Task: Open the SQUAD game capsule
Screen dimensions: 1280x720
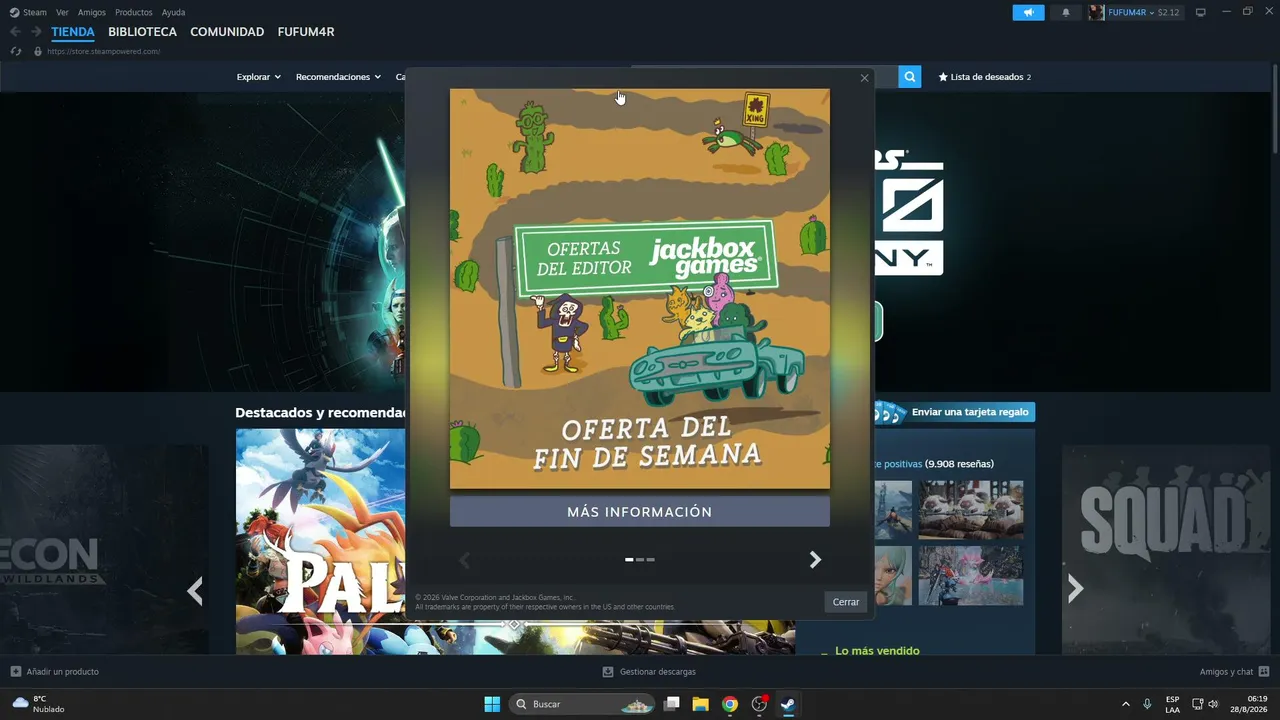Action: (x=1166, y=550)
